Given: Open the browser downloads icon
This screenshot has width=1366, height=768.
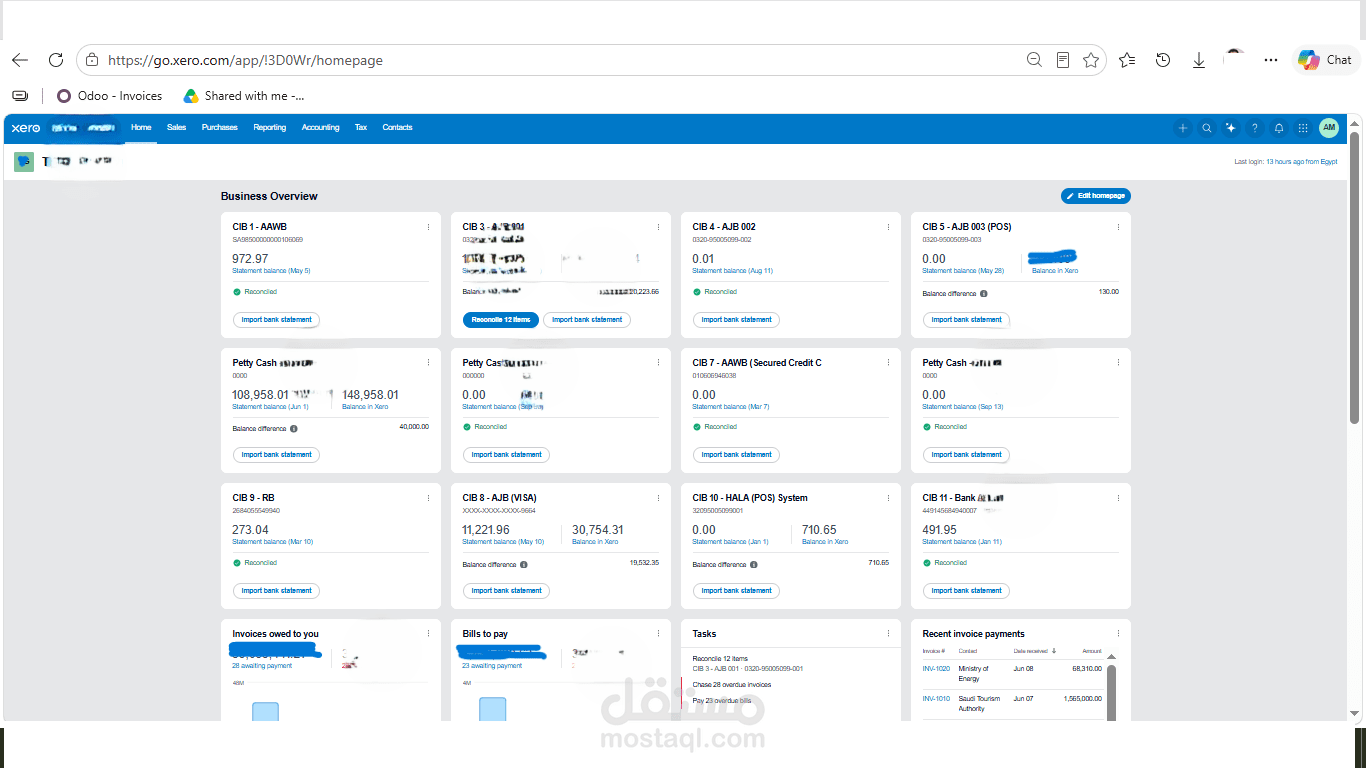Looking at the screenshot, I should (1199, 60).
